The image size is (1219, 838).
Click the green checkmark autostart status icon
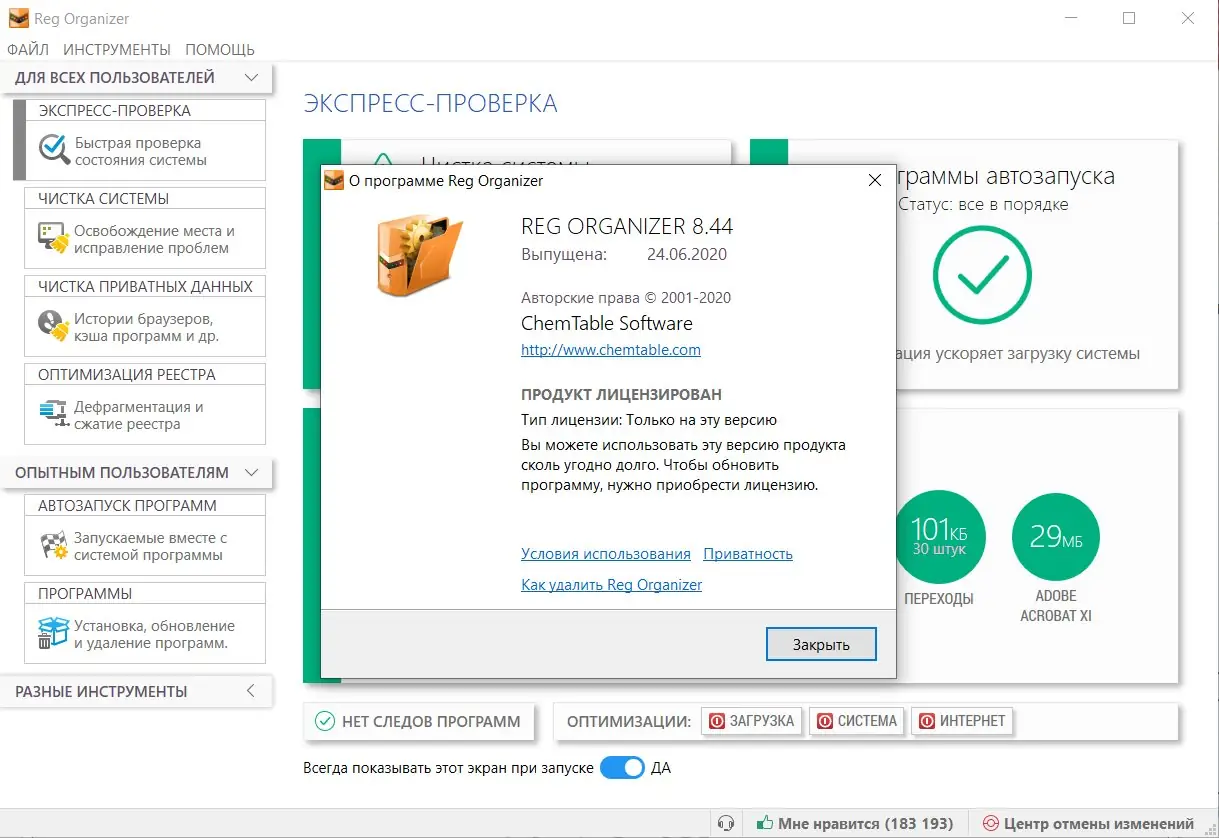(982, 276)
